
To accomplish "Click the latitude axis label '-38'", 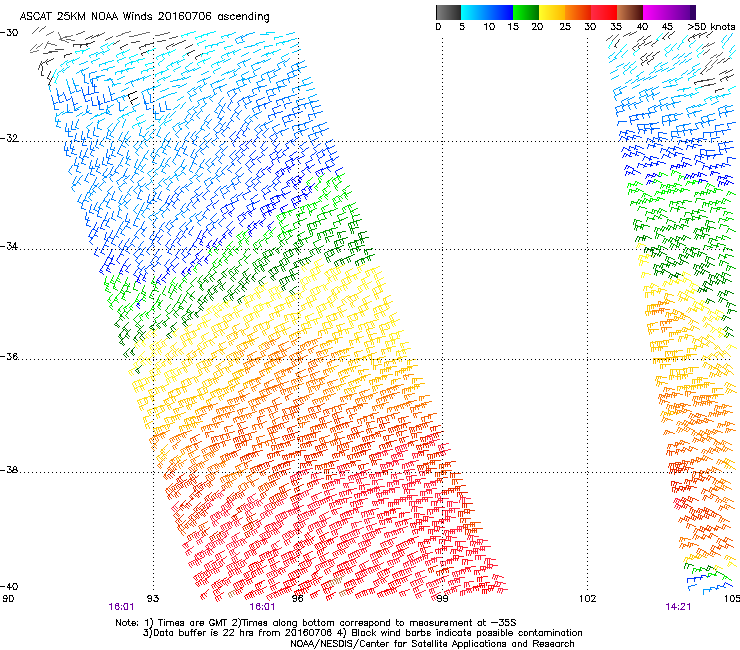I will pos(9,470).
